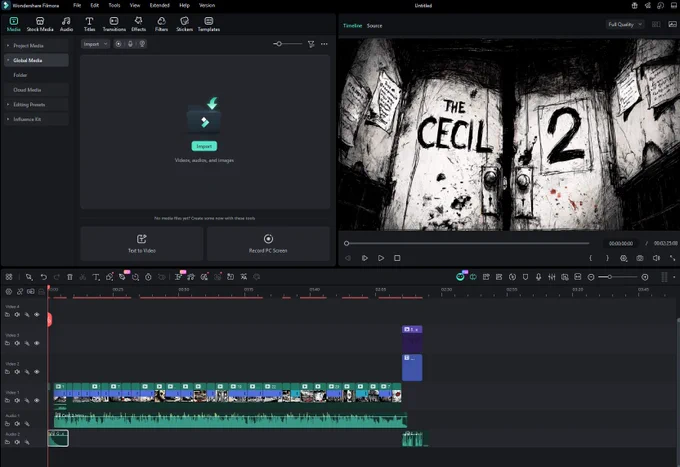Screen dimensions: 680x467
Task: Click the stopwatch speed icon
Action: coord(148,277)
